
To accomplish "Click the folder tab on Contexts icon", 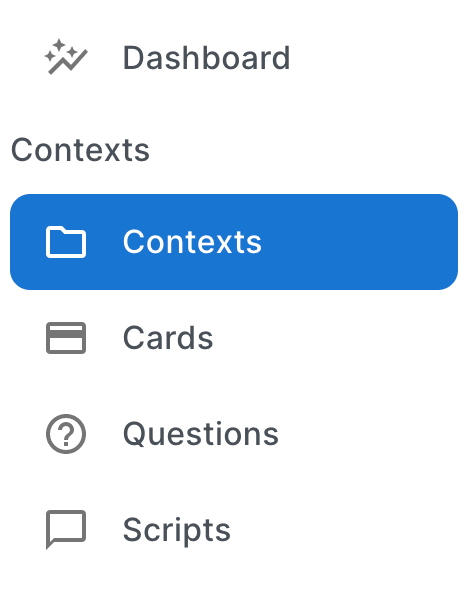I will (56, 229).
